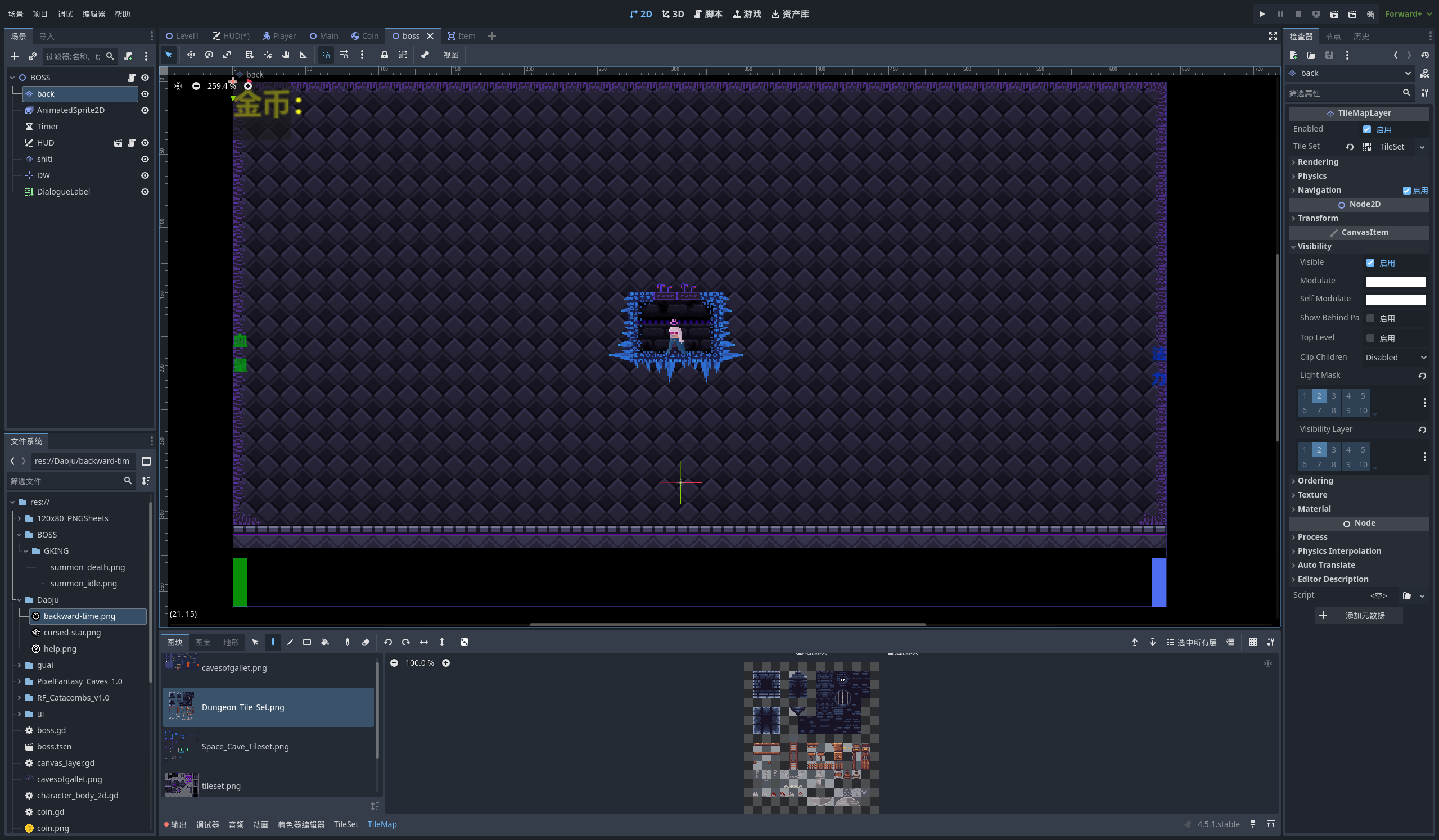Expand the Transform section

pos(1318,218)
